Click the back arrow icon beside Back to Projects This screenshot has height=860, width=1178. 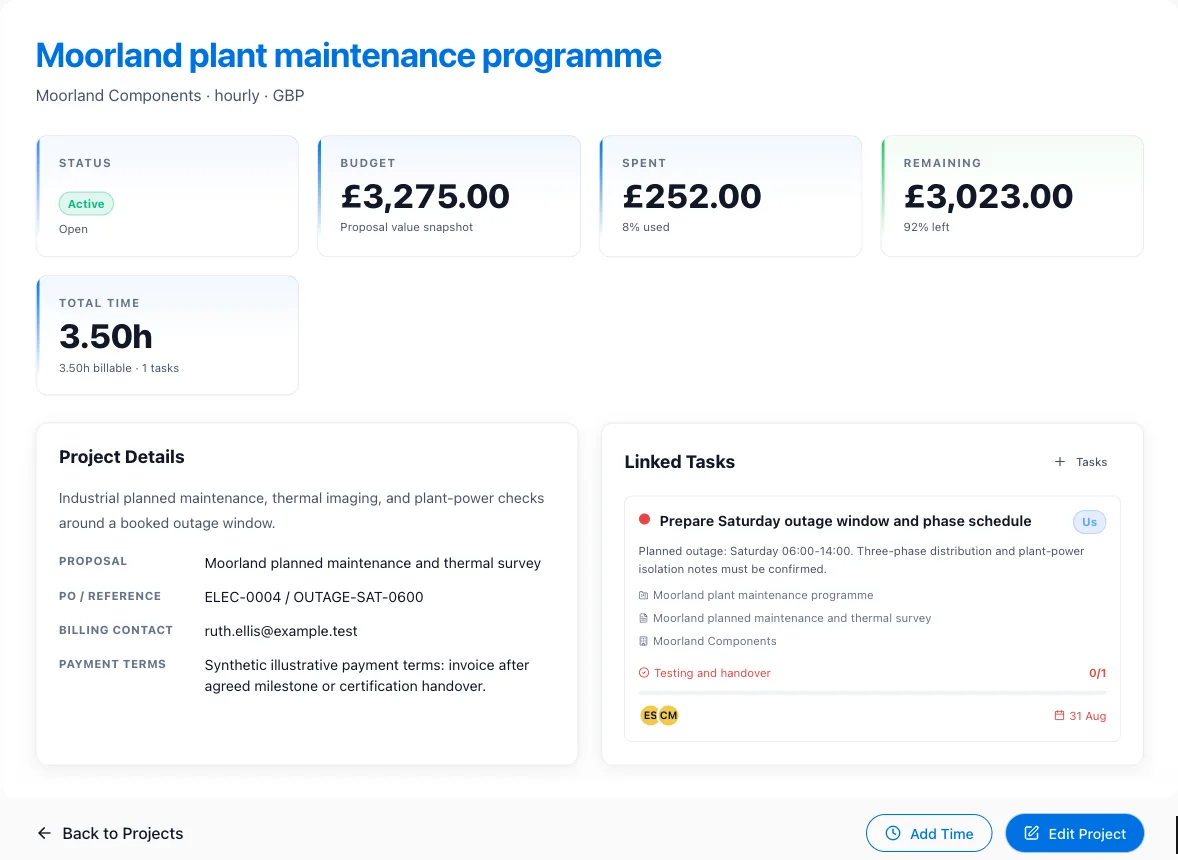pyautogui.click(x=44, y=833)
